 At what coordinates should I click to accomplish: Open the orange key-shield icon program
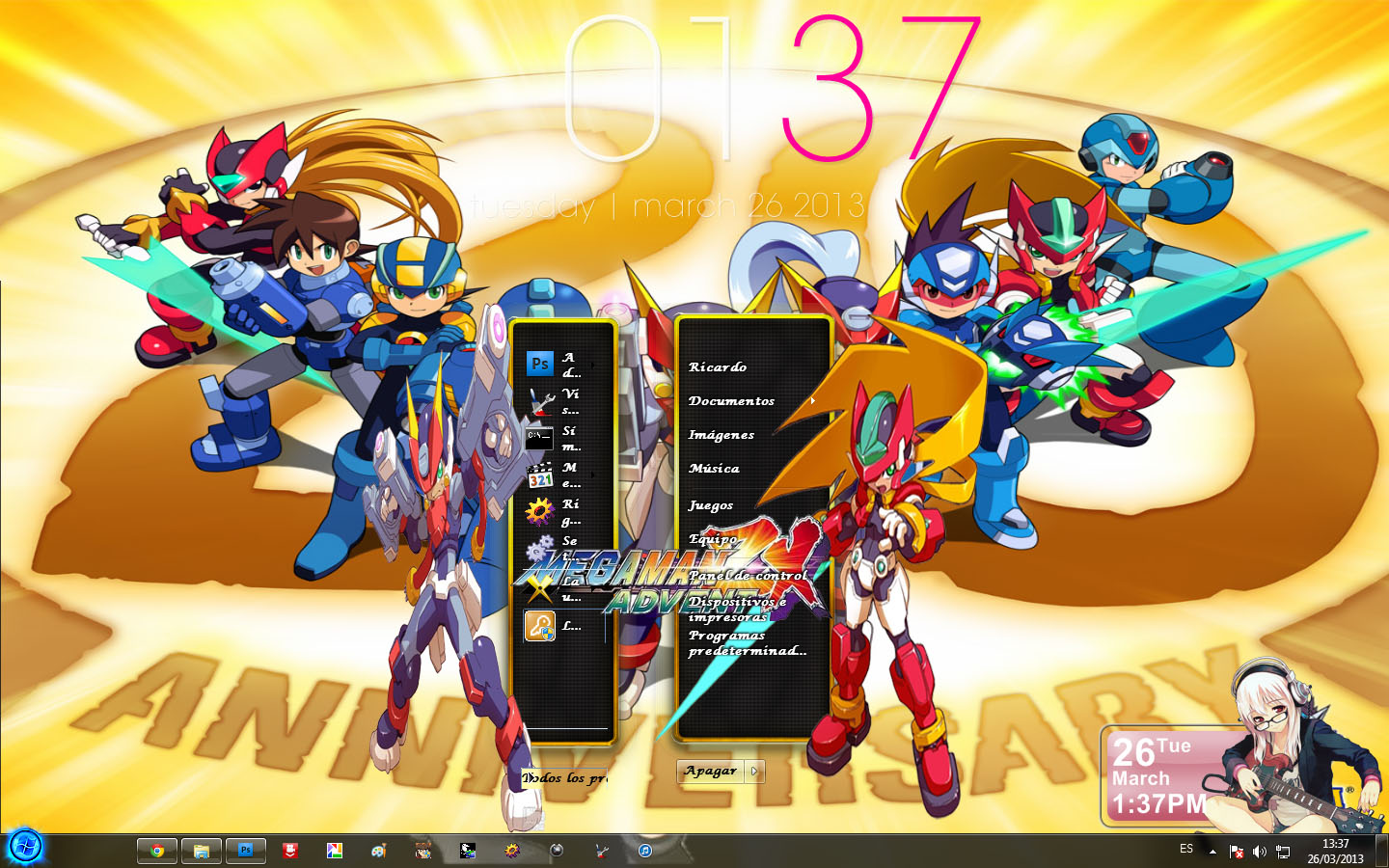pos(540,626)
